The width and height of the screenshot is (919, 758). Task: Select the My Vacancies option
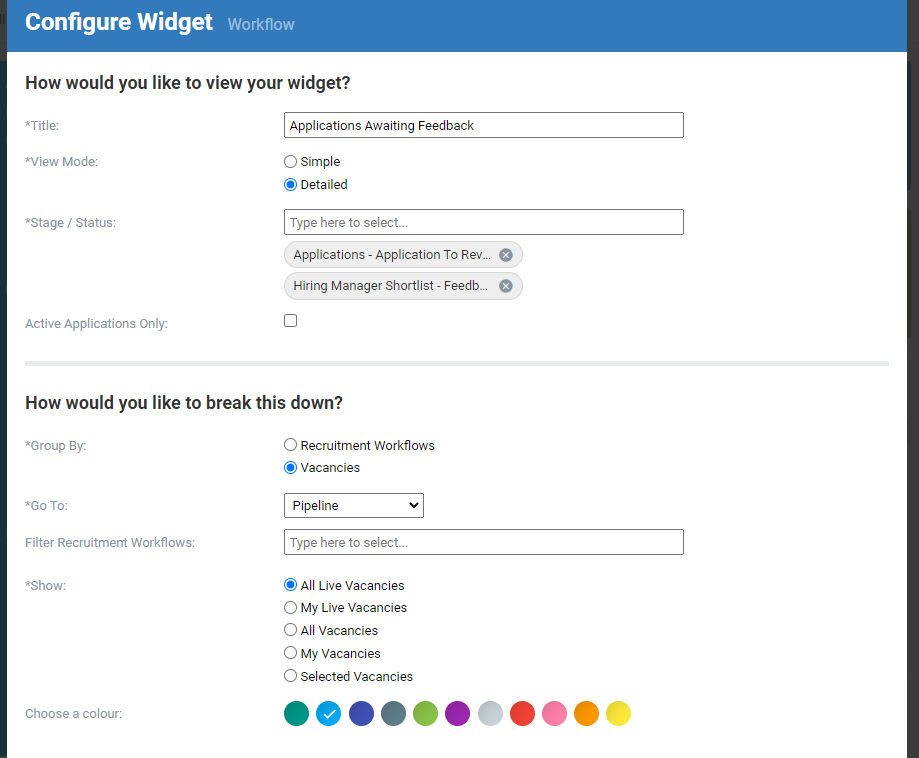pyautogui.click(x=290, y=653)
